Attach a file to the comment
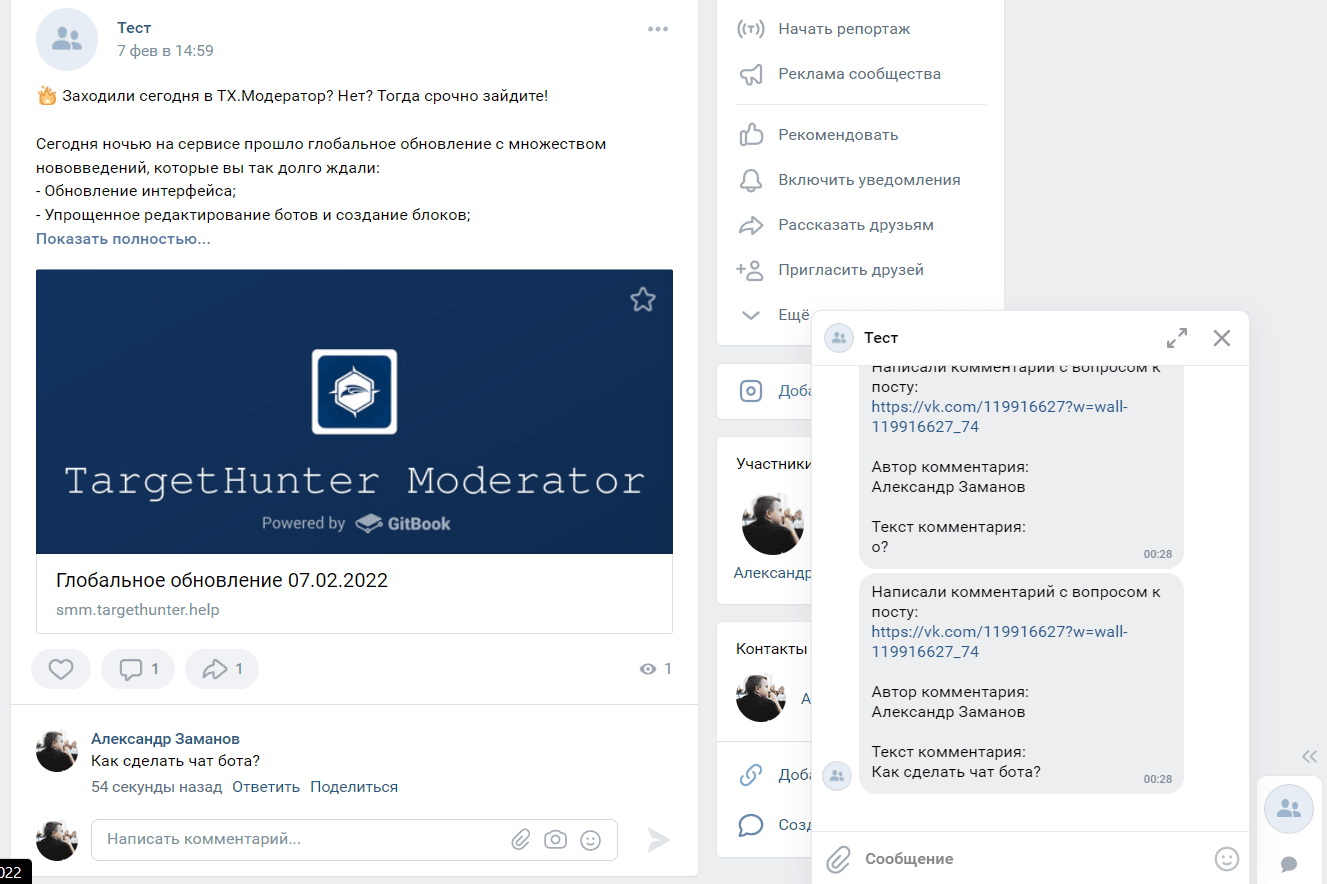Screen dimensions: 1327x884 point(520,840)
